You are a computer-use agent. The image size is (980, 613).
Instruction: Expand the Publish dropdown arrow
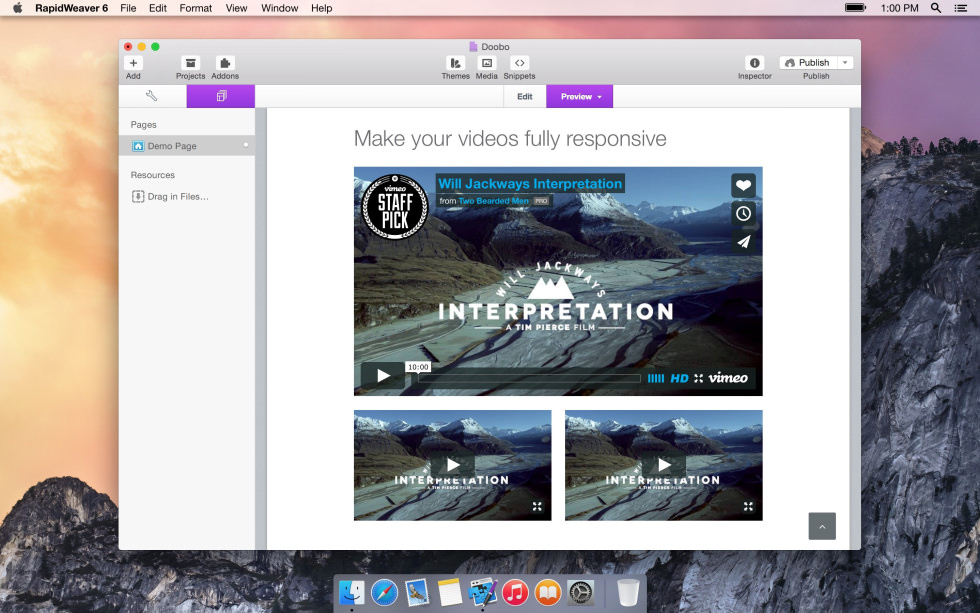point(845,62)
